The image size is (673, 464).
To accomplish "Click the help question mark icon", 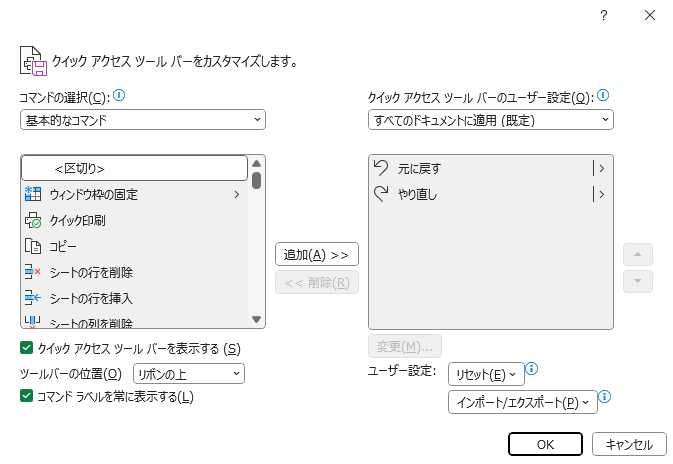I will pos(603,15).
